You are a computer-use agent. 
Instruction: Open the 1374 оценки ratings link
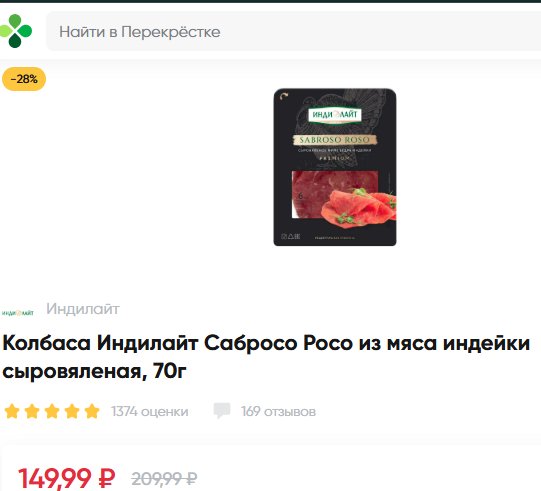150,412
